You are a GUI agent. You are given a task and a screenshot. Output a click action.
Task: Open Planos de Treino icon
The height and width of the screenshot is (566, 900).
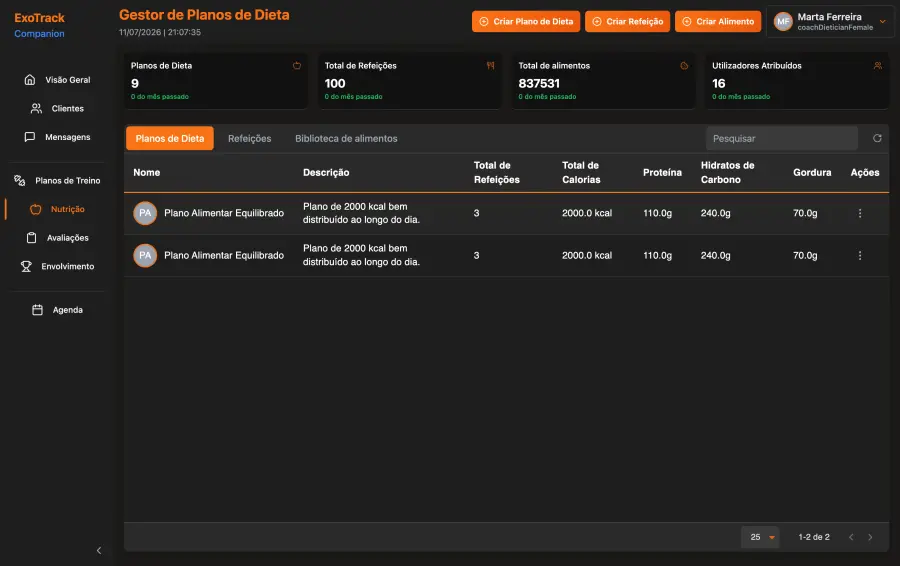pyautogui.click(x=20, y=180)
